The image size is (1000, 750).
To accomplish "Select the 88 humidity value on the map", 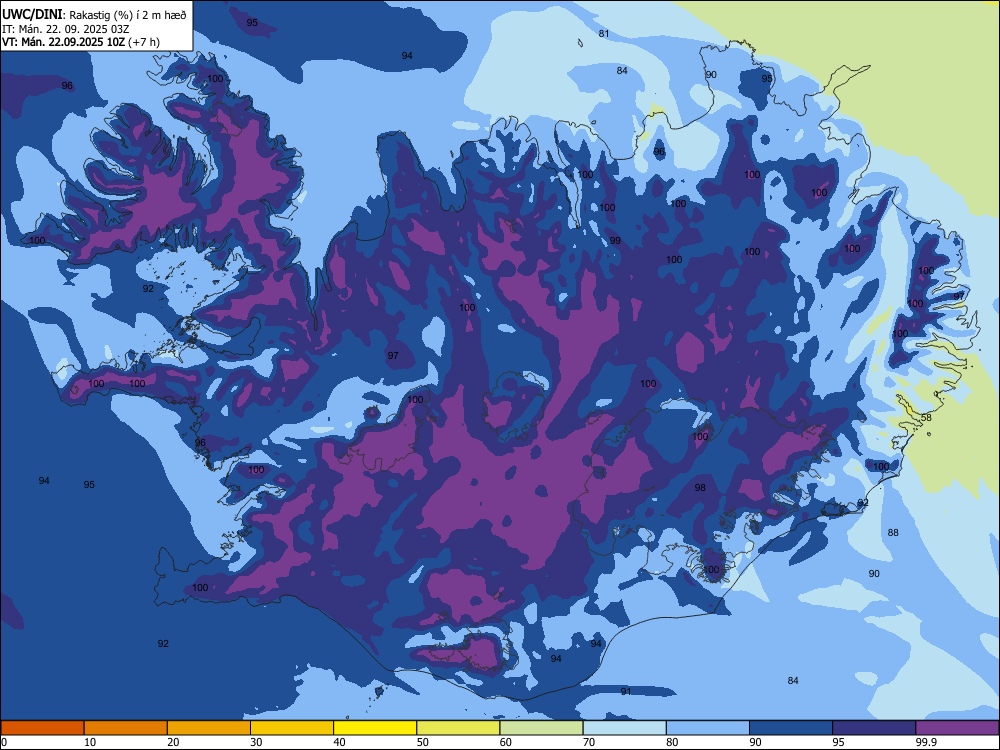I will coord(893,533).
